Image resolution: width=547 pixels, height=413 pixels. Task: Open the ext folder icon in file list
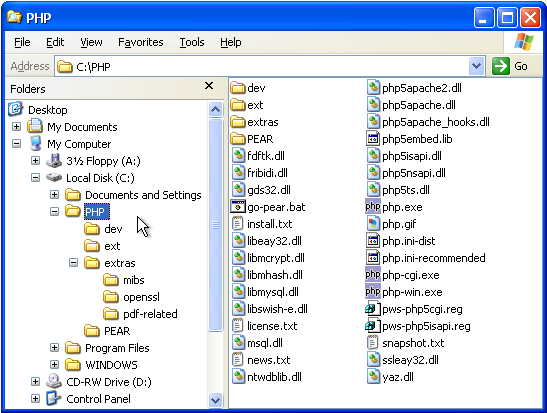point(238,105)
